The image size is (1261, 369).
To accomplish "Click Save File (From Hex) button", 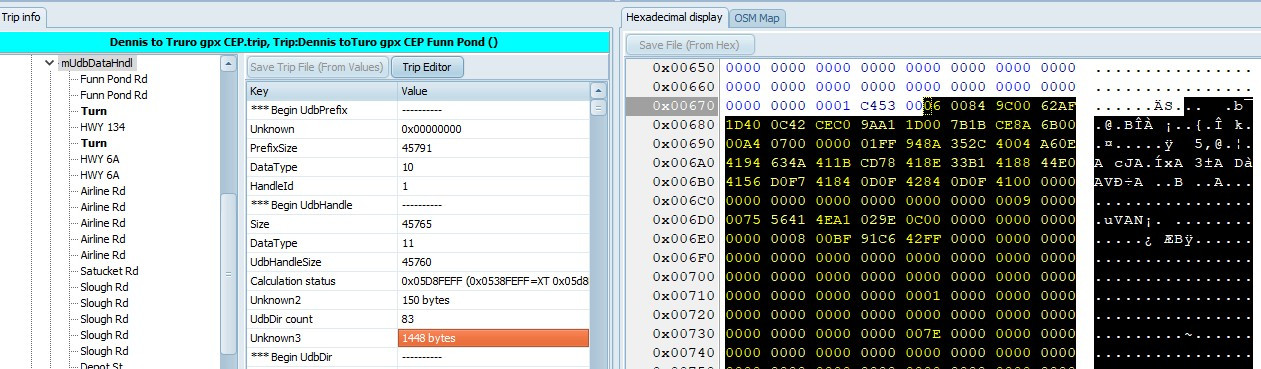I will click(x=690, y=45).
